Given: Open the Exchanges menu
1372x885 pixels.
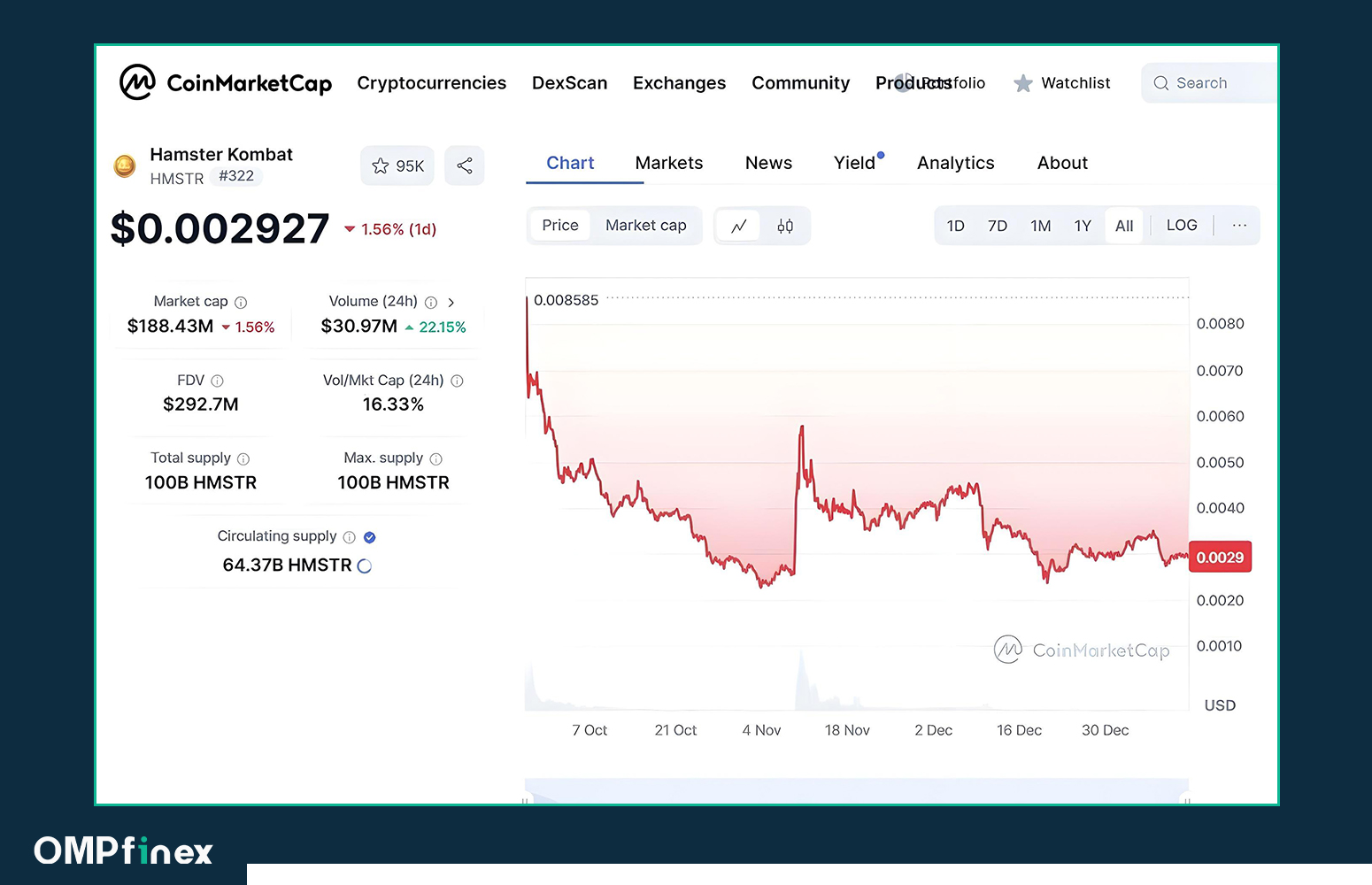Looking at the screenshot, I should pos(680,83).
